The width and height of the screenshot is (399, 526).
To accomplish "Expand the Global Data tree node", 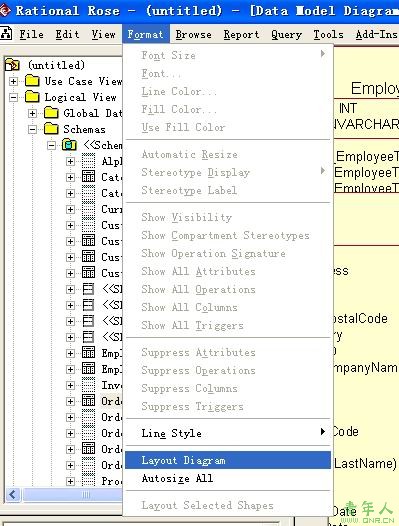I will tap(33, 113).
